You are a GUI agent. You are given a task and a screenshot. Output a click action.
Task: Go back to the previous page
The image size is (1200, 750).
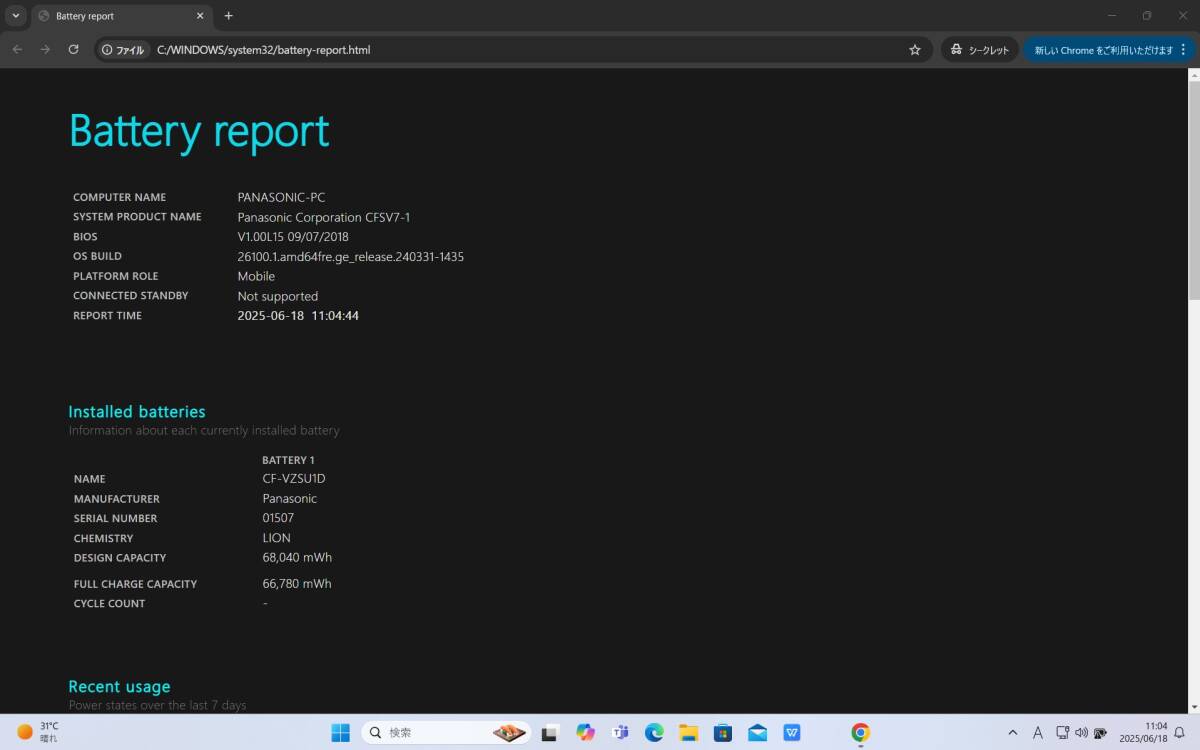[x=17, y=49]
